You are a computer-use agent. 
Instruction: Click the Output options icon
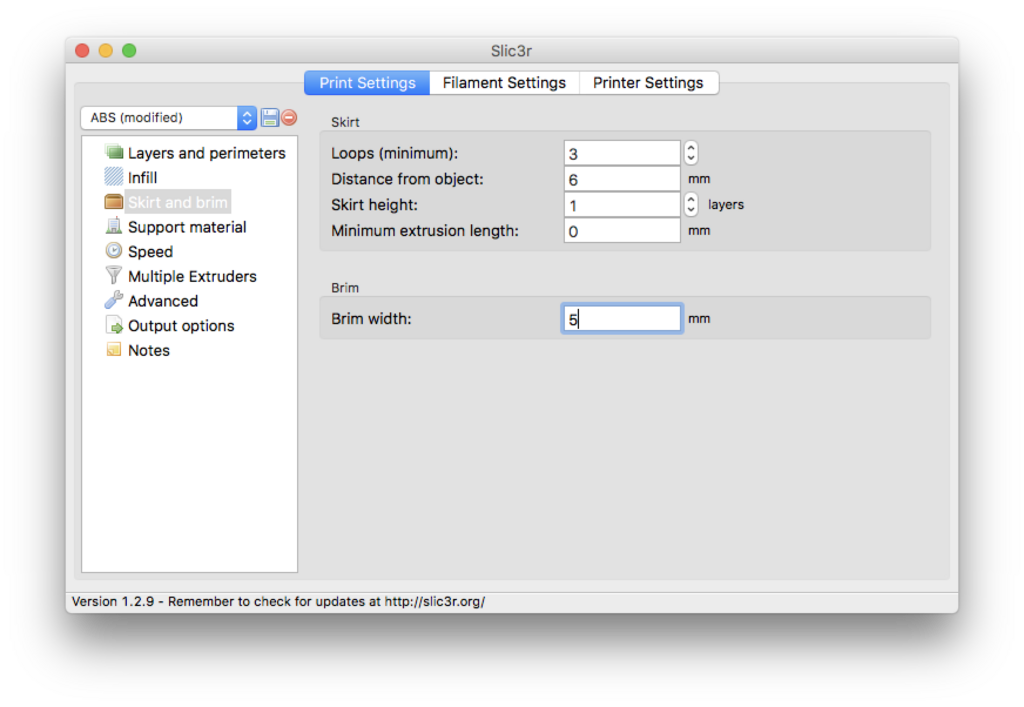114,325
